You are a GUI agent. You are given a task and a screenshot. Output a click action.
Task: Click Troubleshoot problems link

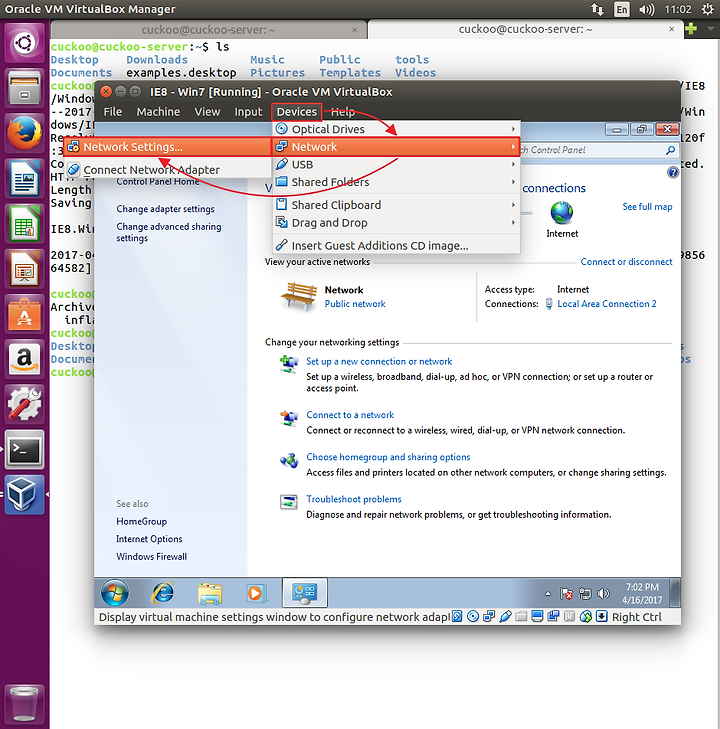click(x=354, y=499)
